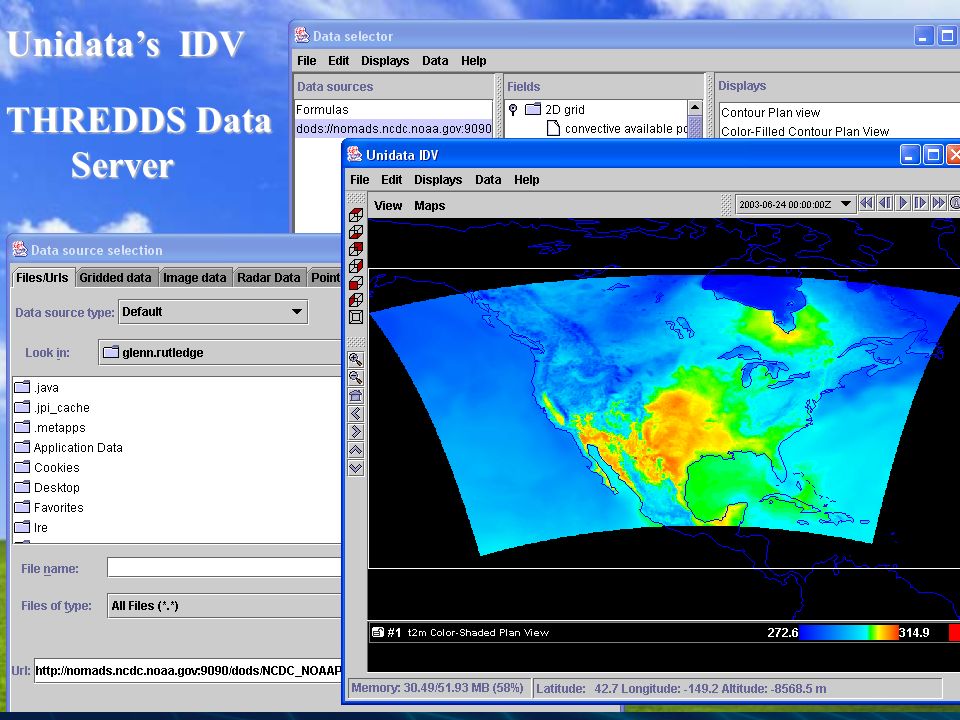Click the Url field with nomads address
The image size is (960, 720).
(x=188, y=670)
